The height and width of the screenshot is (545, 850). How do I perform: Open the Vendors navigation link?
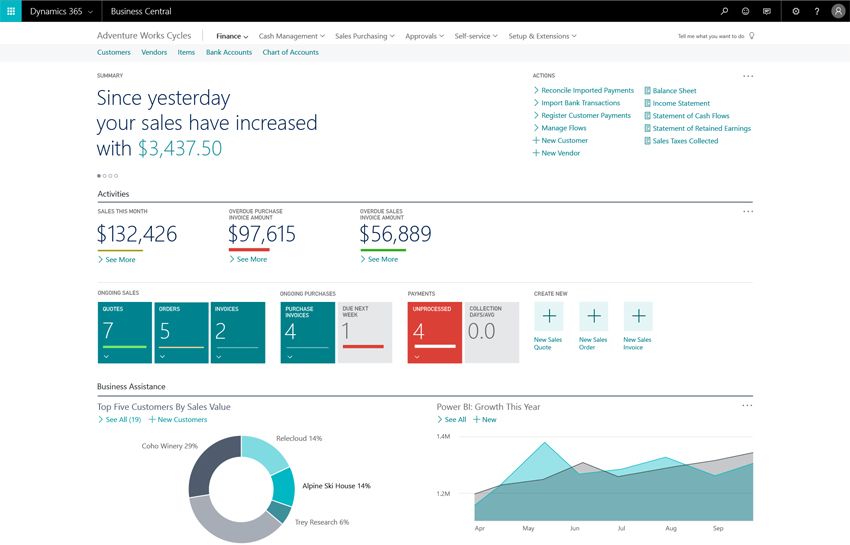(154, 52)
